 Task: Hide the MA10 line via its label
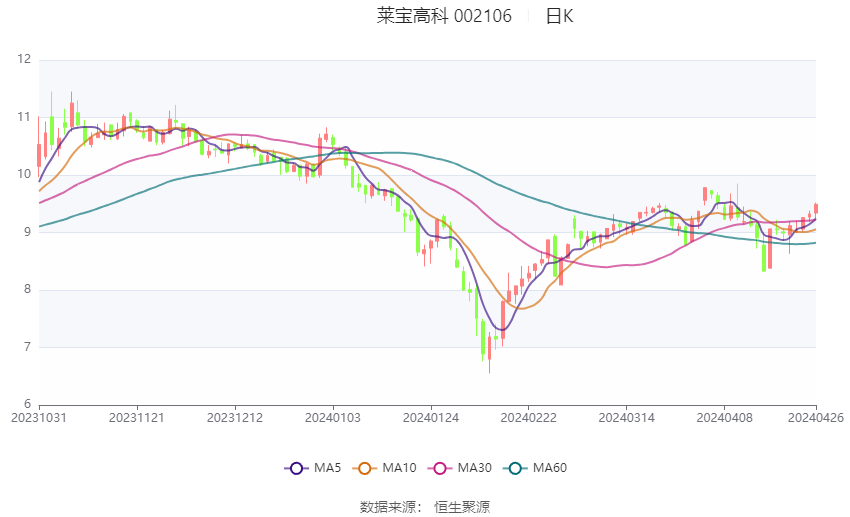pos(400,468)
